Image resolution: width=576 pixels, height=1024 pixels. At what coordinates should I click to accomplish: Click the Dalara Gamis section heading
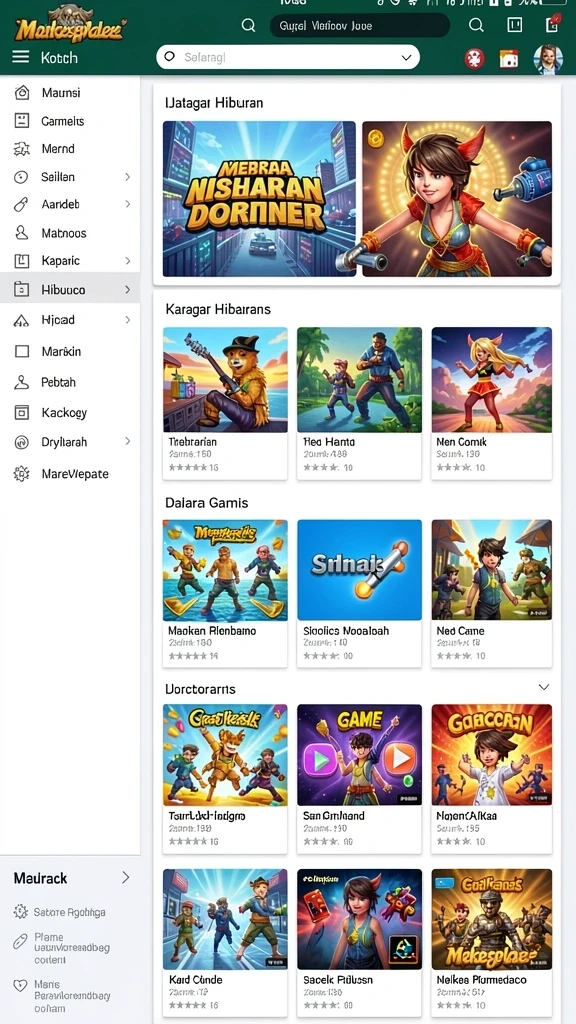pyautogui.click(x=207, y=503)
